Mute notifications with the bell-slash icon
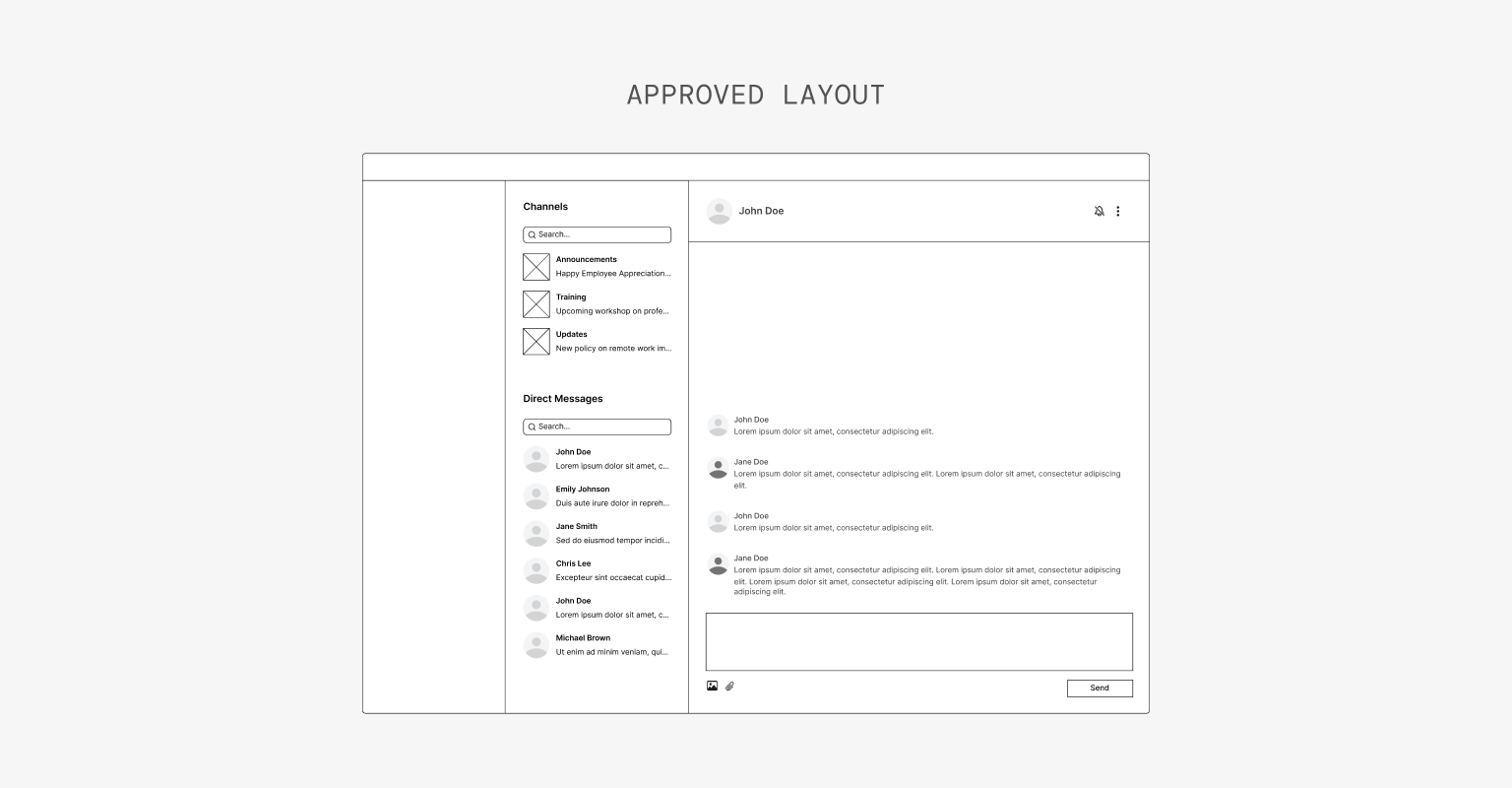 point(1100,211)
